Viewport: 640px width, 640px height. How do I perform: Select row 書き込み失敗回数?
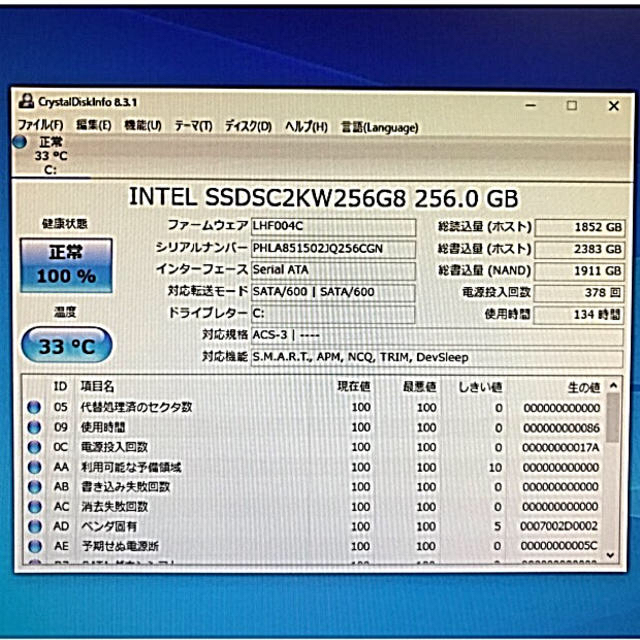(314, 487)
